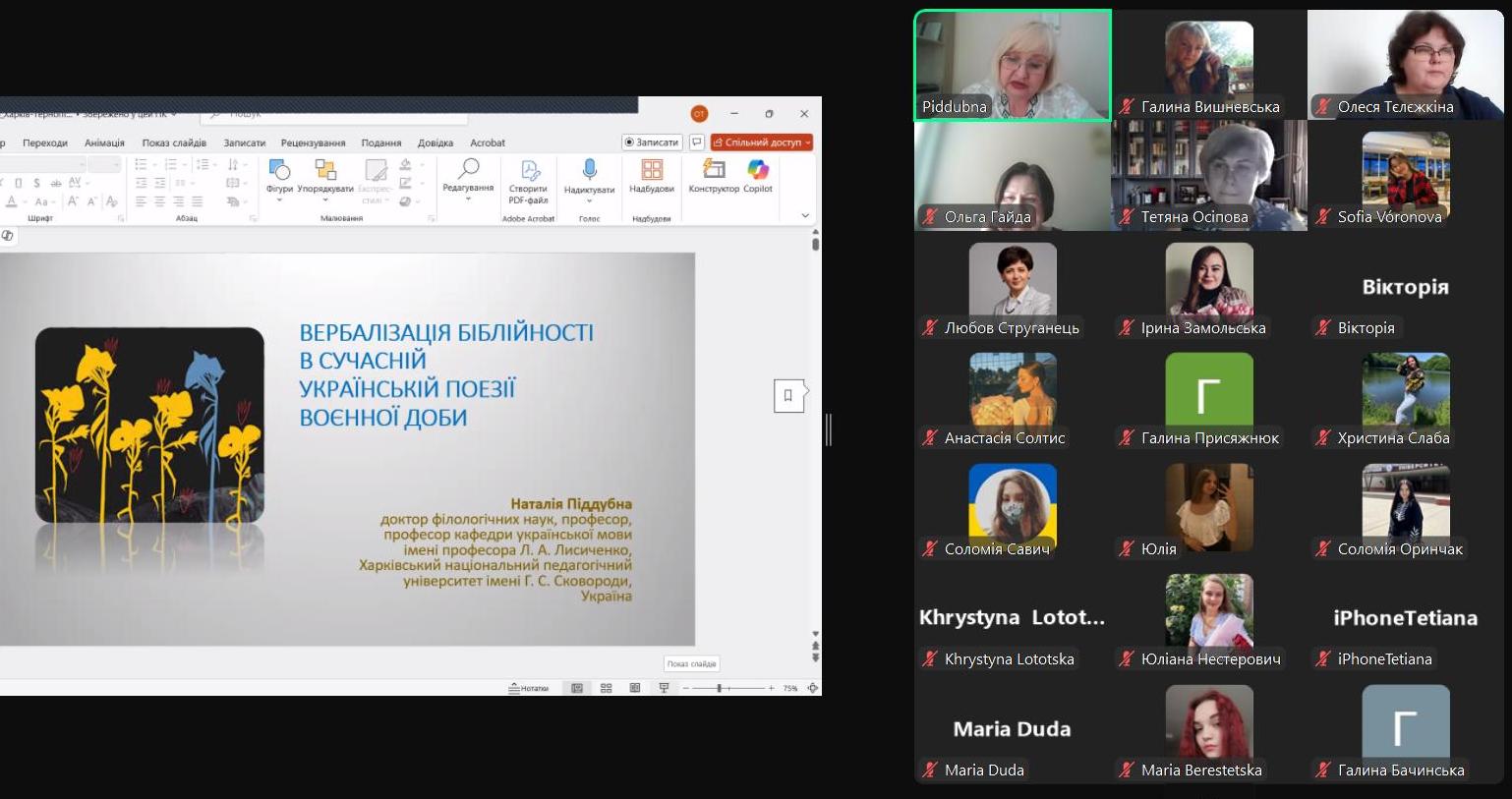Viewport: 1512px width, 799px height.
Task: Unmute participant Maria Duda
Action: [929, 770]
